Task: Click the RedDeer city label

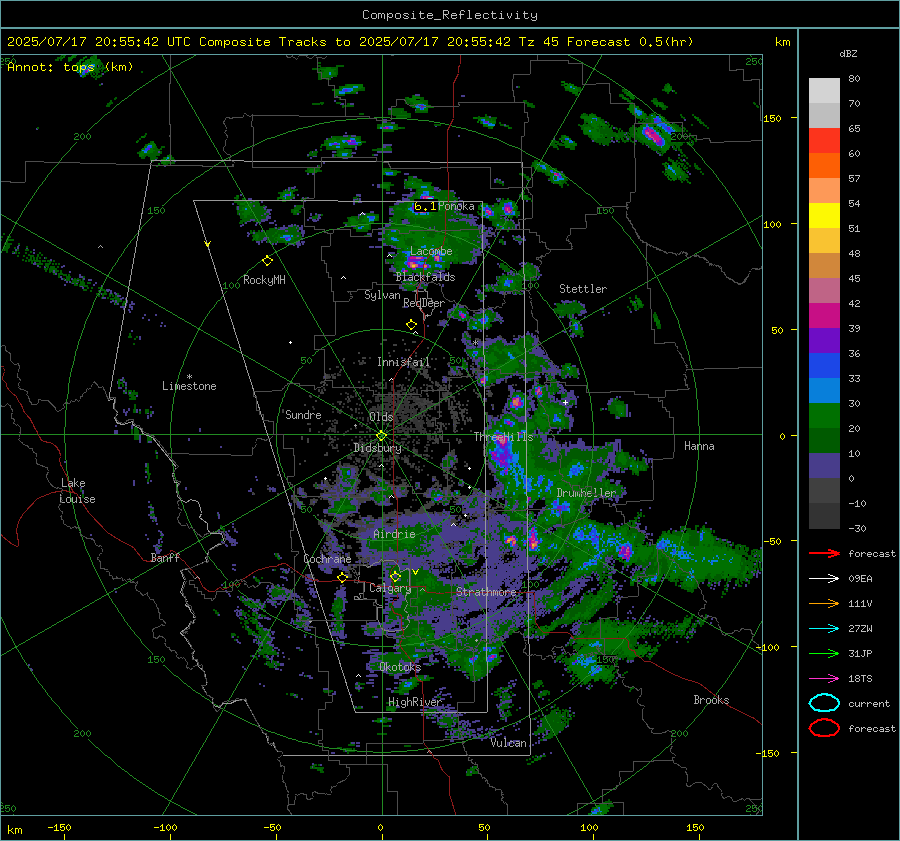Action: tap(424, 303)
